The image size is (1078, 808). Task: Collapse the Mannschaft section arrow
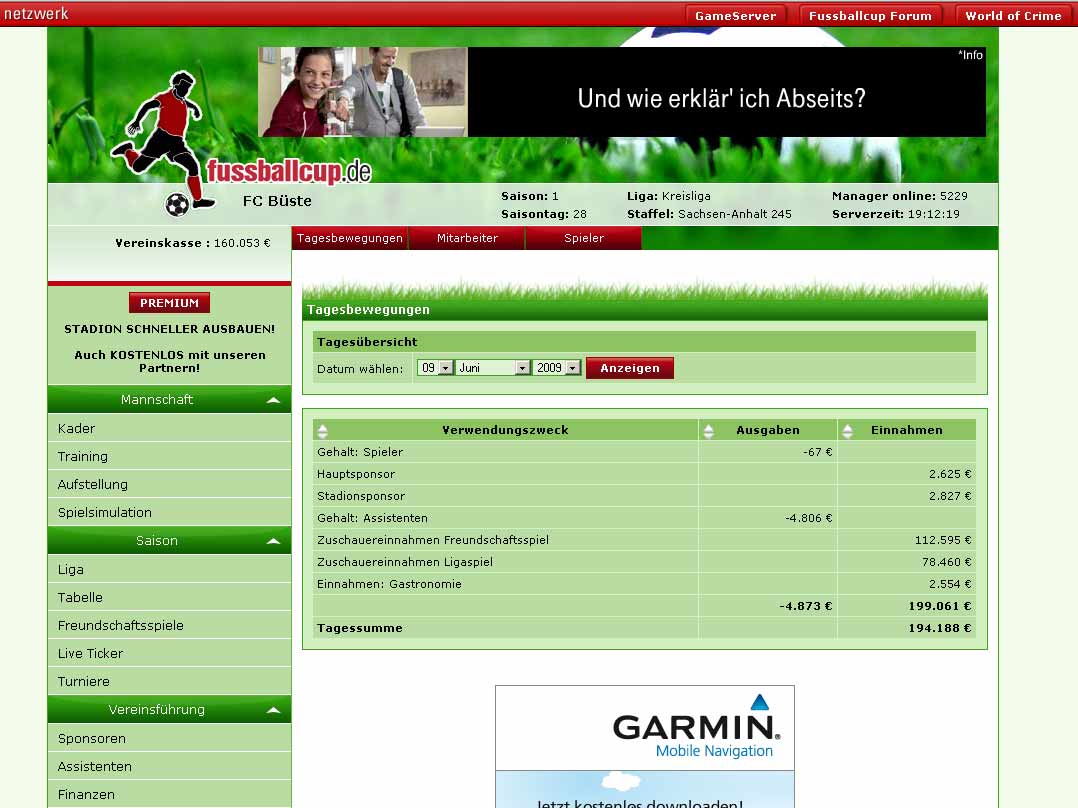(273, 400)
